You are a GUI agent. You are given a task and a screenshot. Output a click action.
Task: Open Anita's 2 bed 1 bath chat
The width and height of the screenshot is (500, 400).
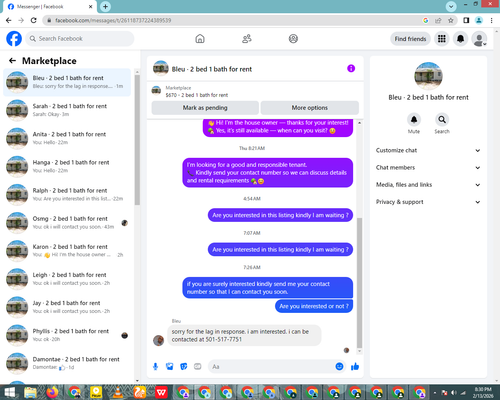click(x=67, y=138)
